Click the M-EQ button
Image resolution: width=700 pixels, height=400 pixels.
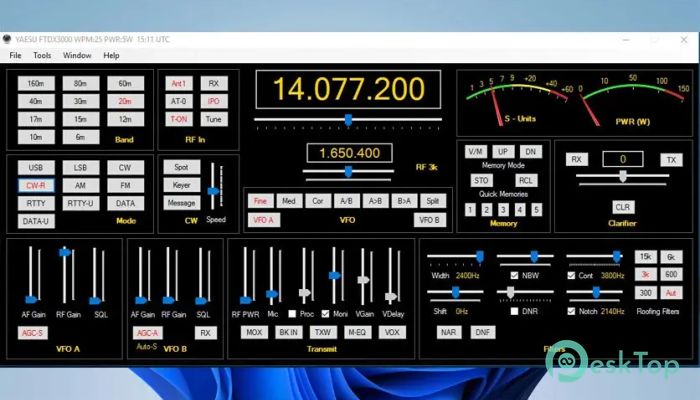357,332
